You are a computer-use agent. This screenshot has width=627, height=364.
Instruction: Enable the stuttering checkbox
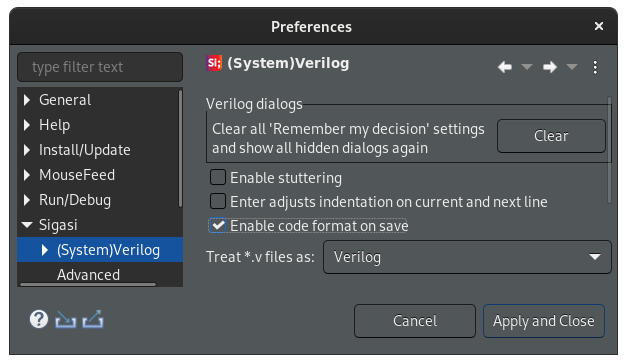point(218,177)
